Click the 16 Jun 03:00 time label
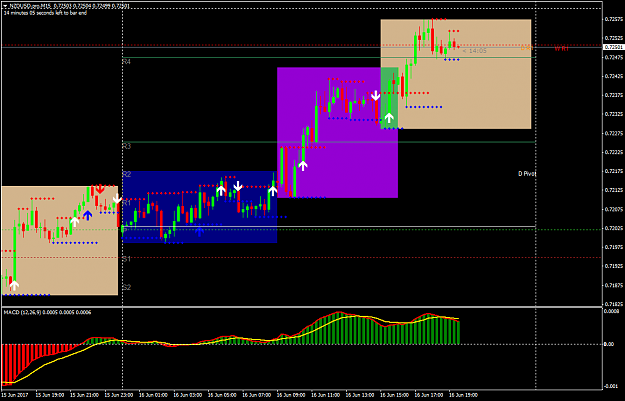The width and height of the screenshot is (625, 401). (187, 395)
